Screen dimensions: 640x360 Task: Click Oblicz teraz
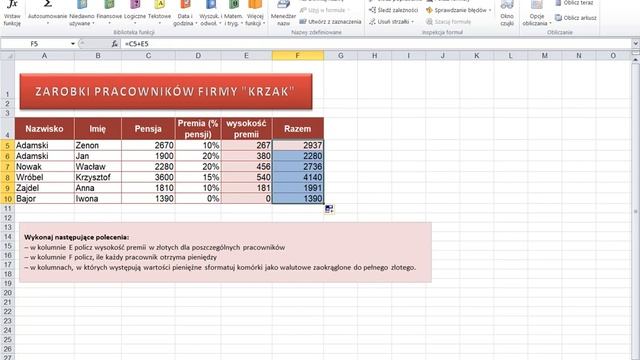(575, 3)
